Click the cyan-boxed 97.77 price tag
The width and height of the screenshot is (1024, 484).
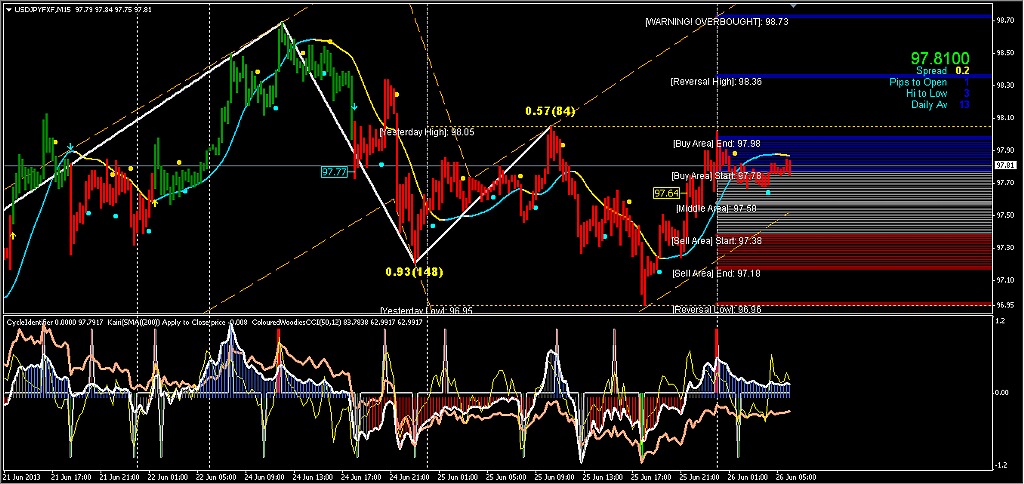[x=334, y=172]
